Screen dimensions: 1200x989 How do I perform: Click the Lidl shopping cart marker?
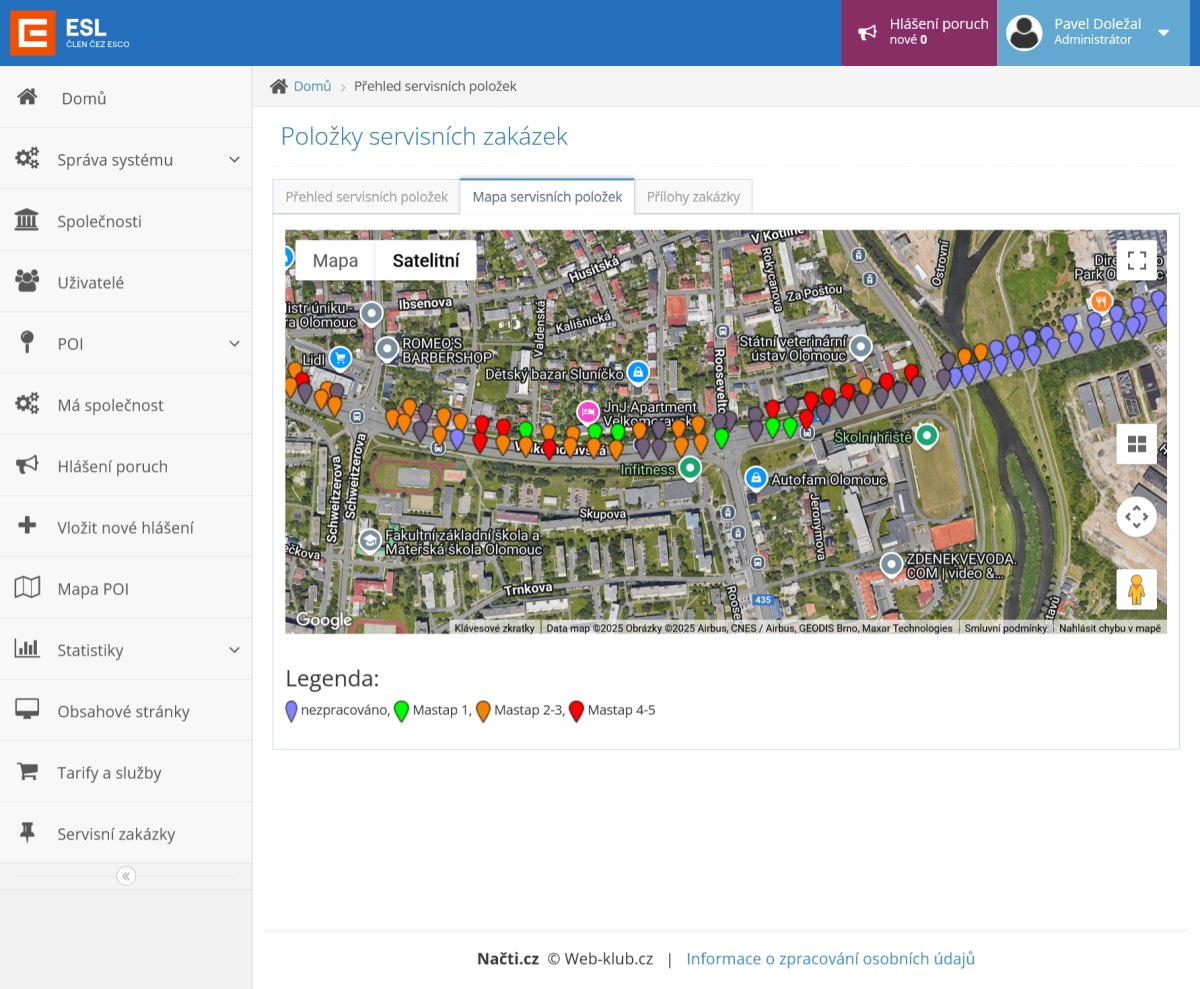point(340,357)
